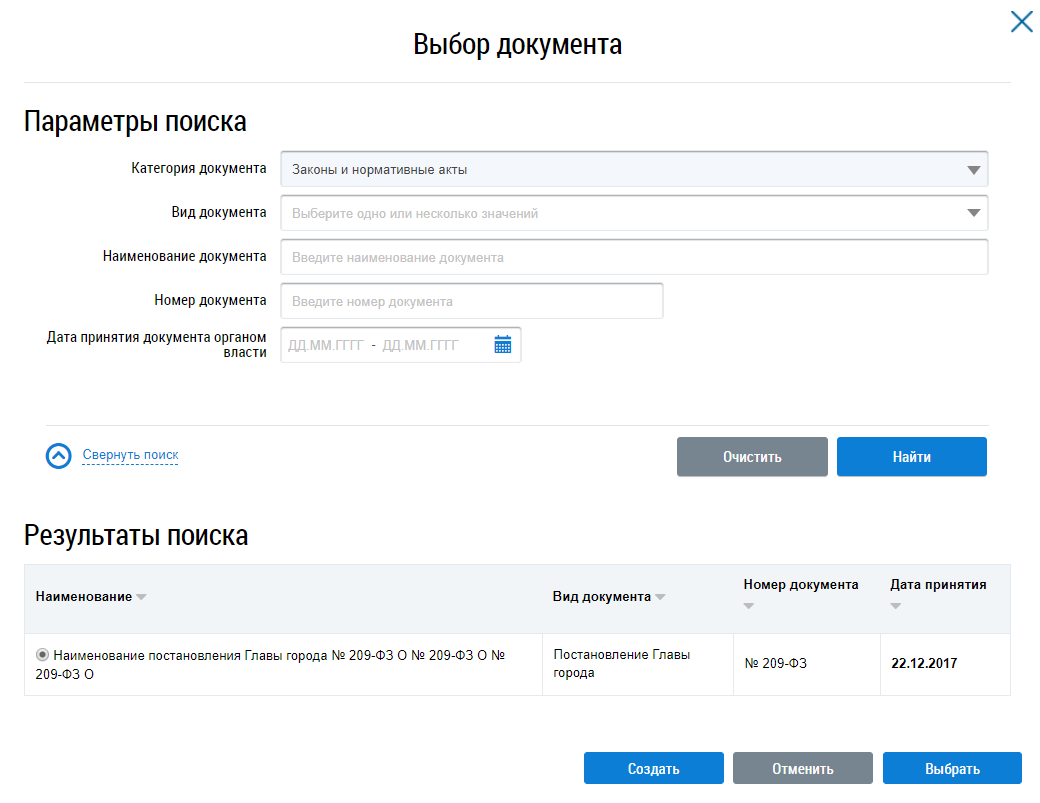Close the document selection dialog
Viewport: 1040px width, 803px height.
[x=1021, y=22]
